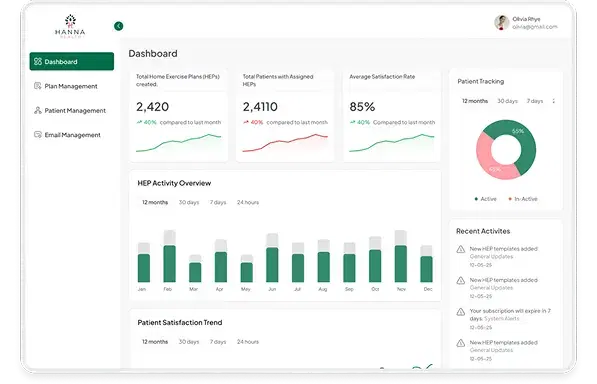
Task: Select 12 months in Patient Tracking
Action: click(475, 101)
